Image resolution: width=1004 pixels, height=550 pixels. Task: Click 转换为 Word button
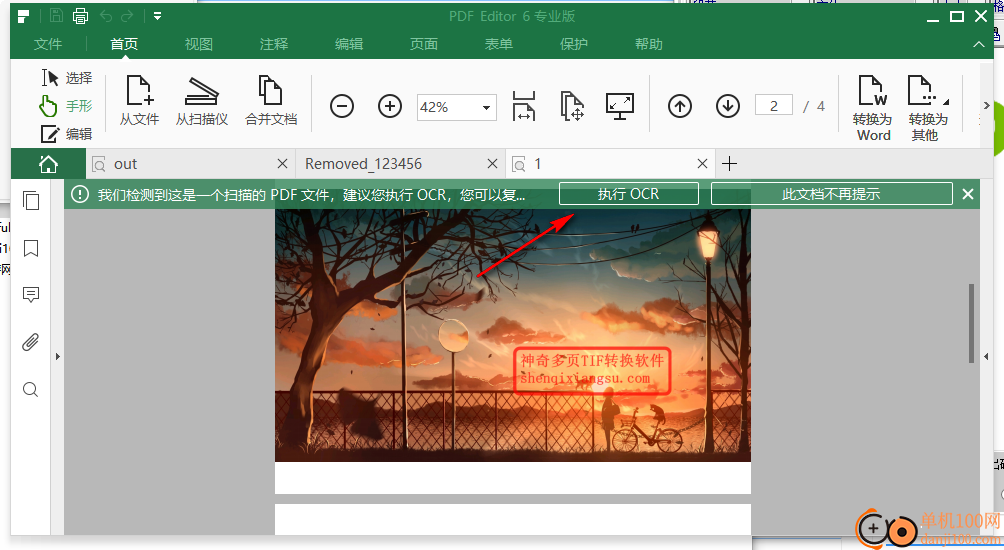[873, 108]
